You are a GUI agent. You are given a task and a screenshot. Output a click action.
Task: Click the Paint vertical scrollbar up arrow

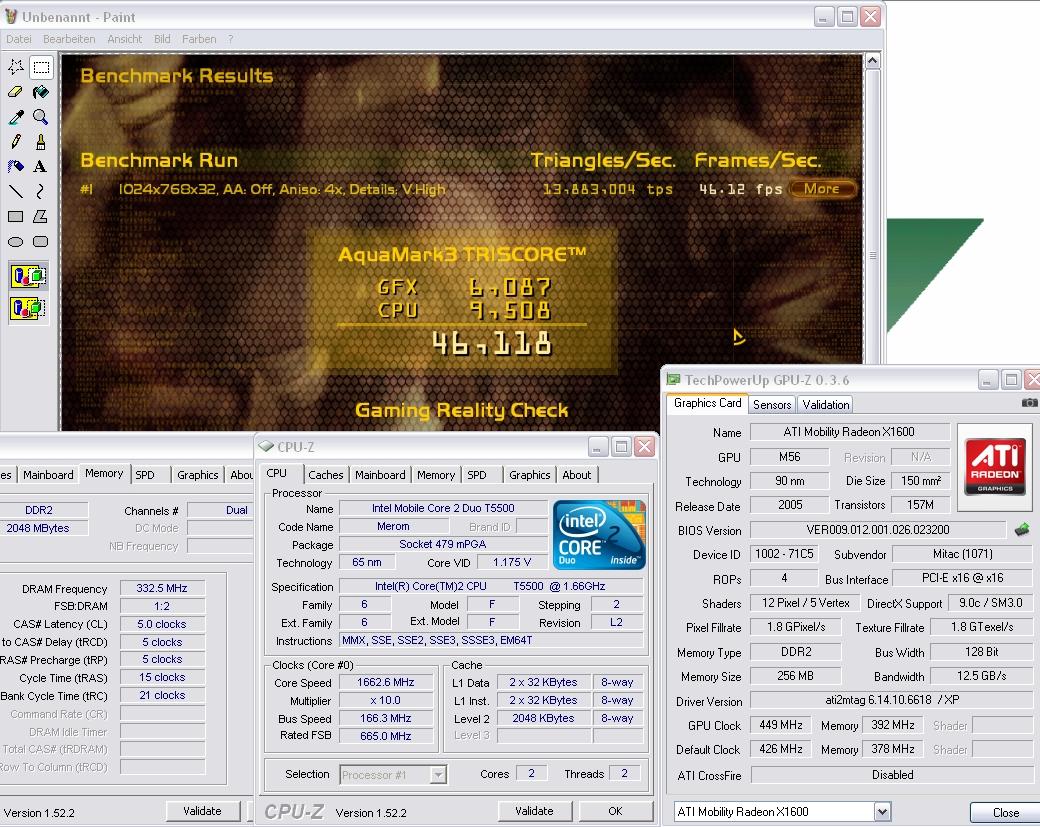pos(873,61)
